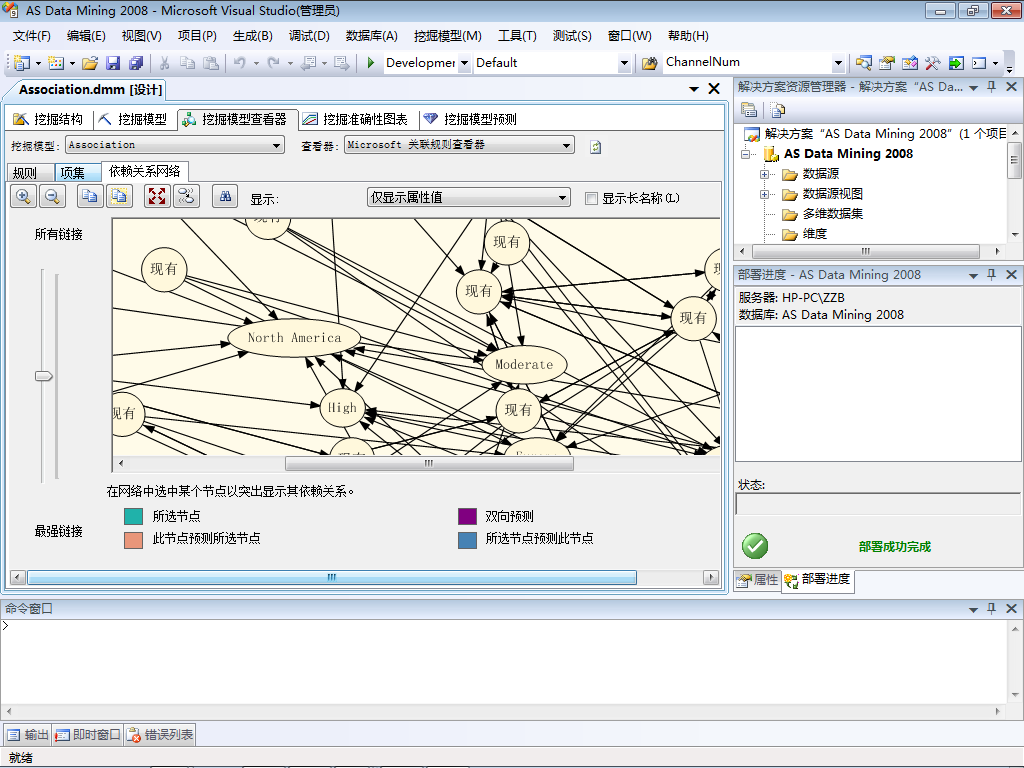Click inside the 命令窗口 input area
Image resolution: width=1024 pixels, height=768 pixels.
pyautogui.click(x=503, y=661)
